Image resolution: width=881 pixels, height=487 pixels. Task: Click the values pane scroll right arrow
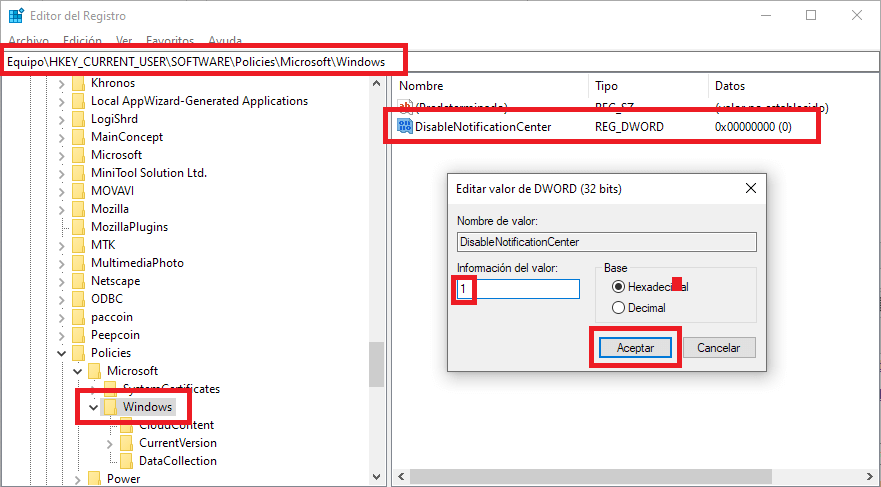point(870,477)
